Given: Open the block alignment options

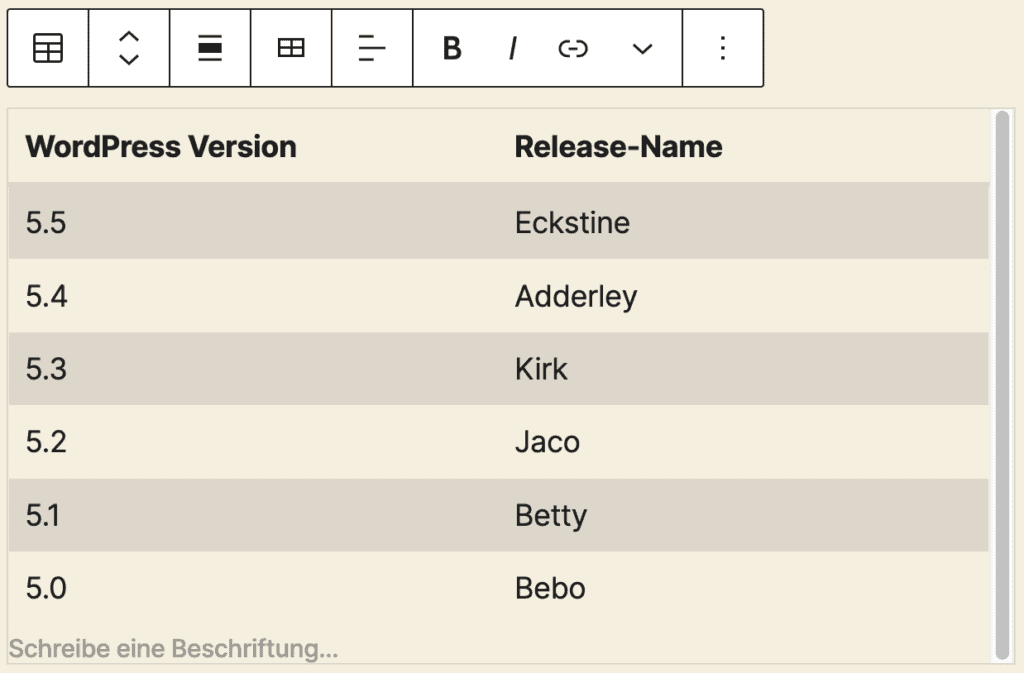Looking at the screenshot, I should coord(210,48).
